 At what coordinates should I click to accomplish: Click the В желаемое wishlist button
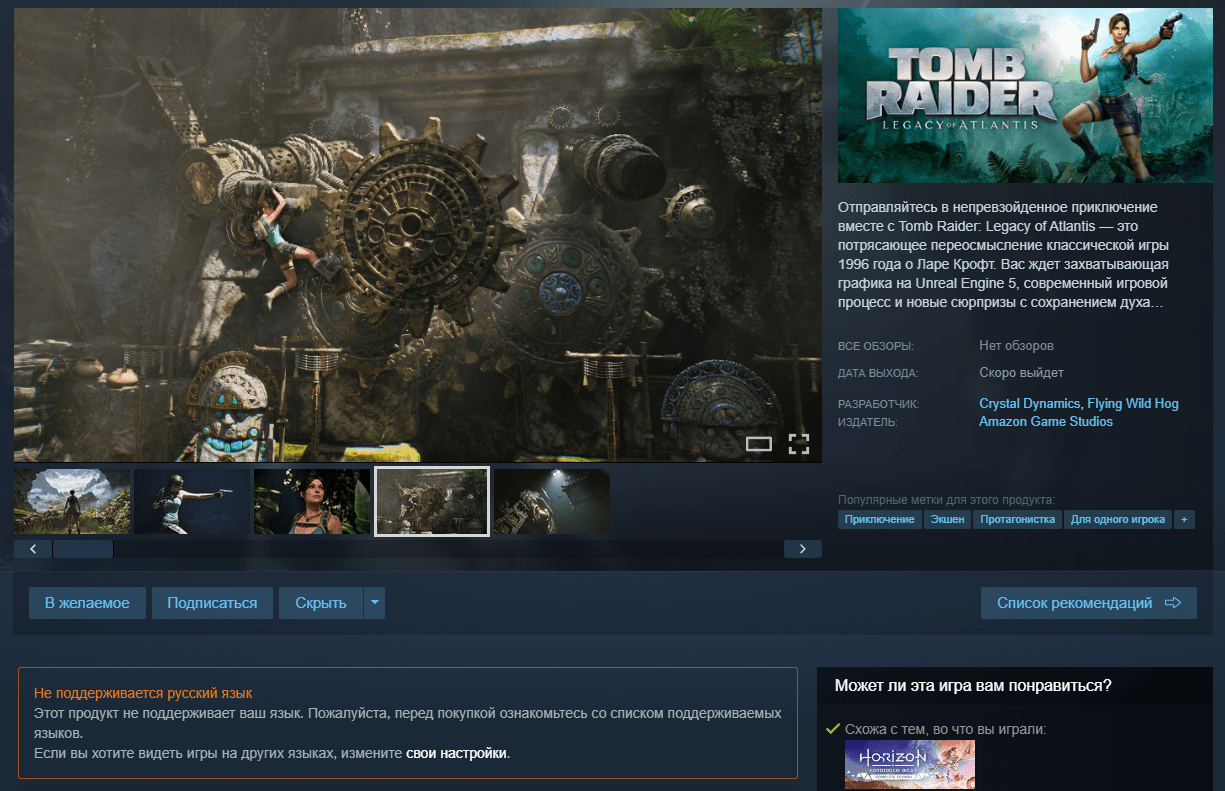coord(87,603)
